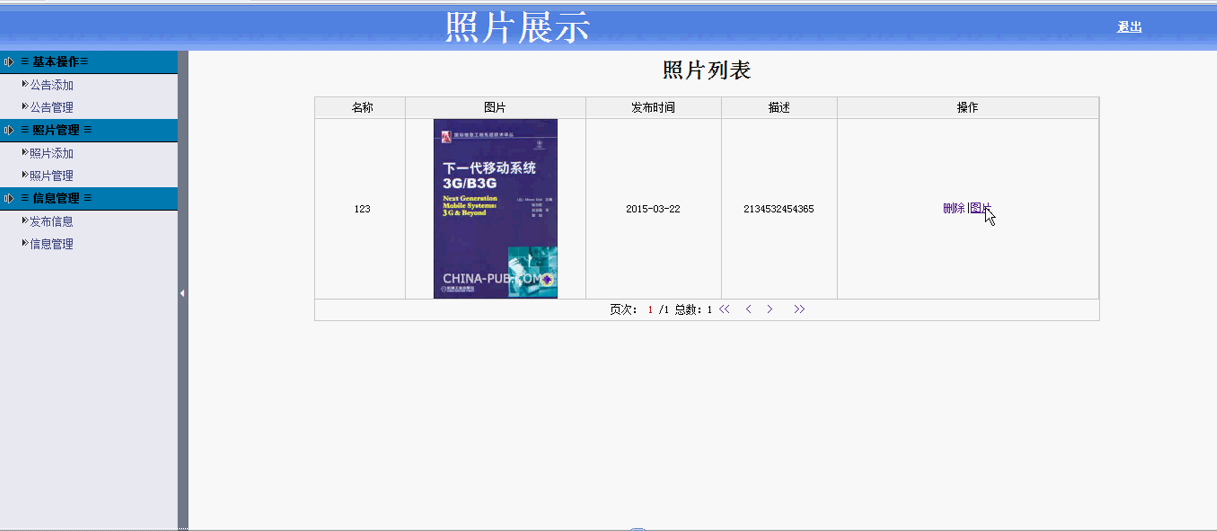Click the arrow bullet before 公告管理

25,106
